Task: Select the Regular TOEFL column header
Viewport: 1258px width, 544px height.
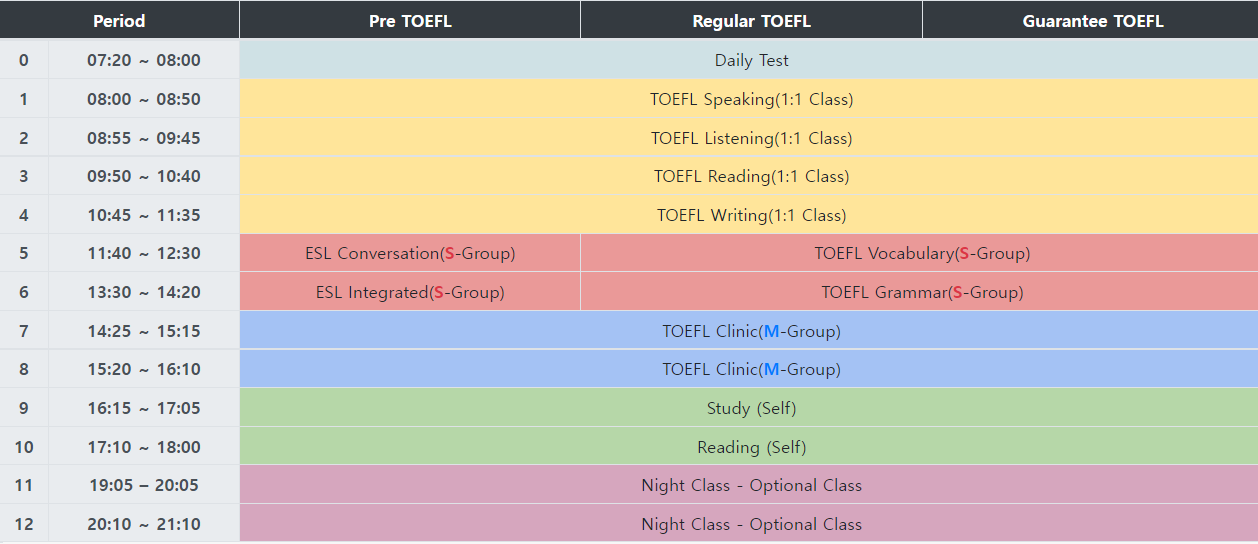Action: coord(751,21)
